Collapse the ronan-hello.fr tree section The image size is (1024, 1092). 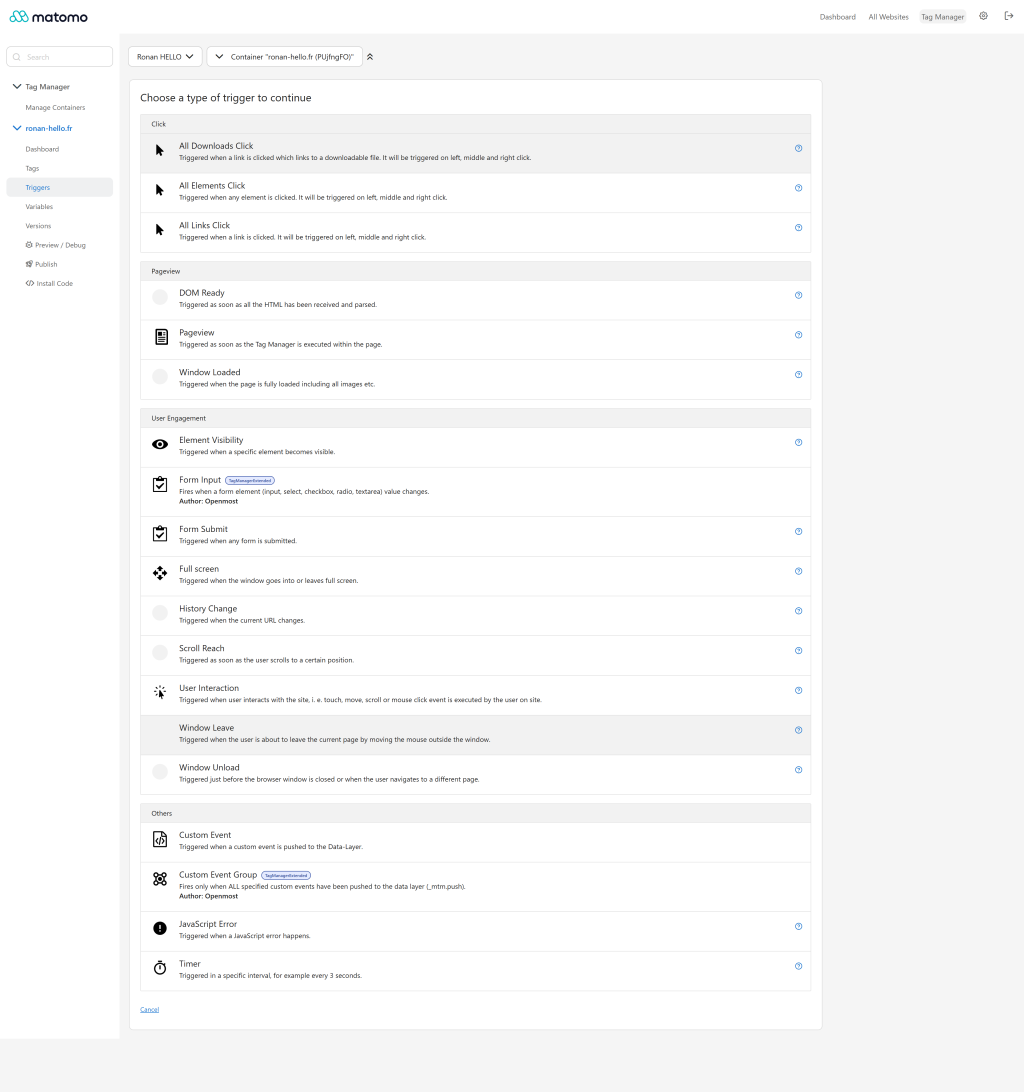tap(17, 128)
